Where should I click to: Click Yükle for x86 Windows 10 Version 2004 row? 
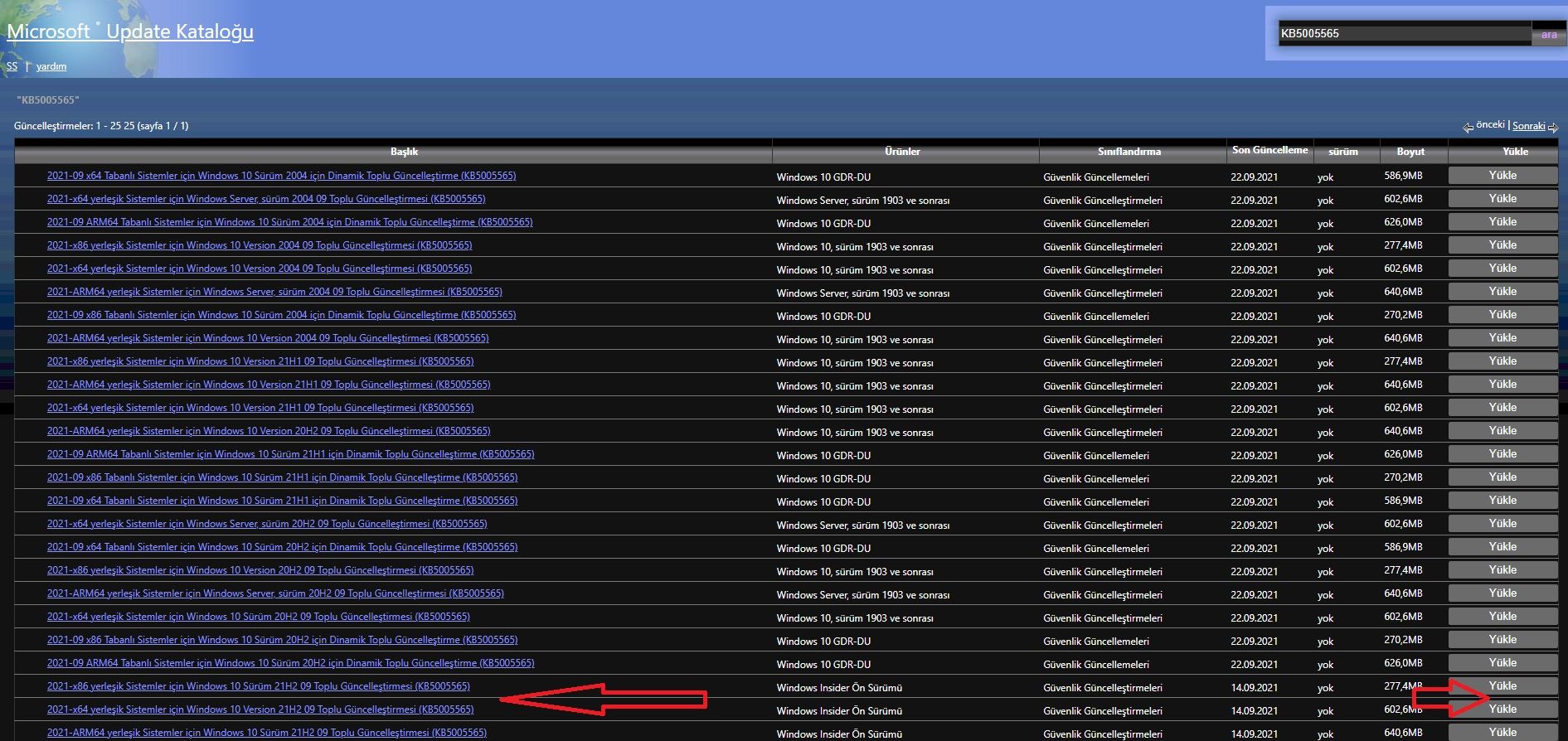click(1502, 245)
